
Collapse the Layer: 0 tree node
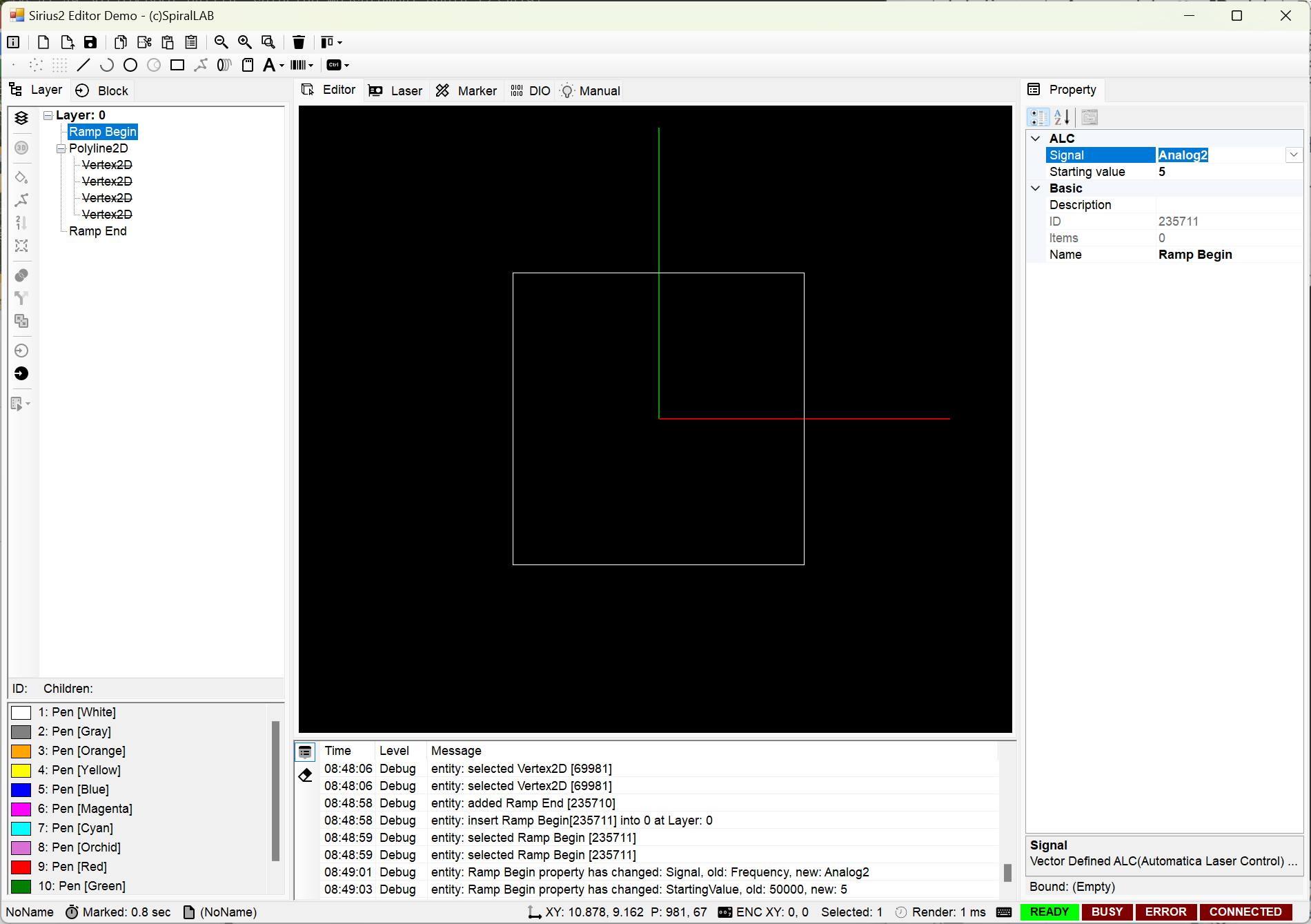pos(48,115)
